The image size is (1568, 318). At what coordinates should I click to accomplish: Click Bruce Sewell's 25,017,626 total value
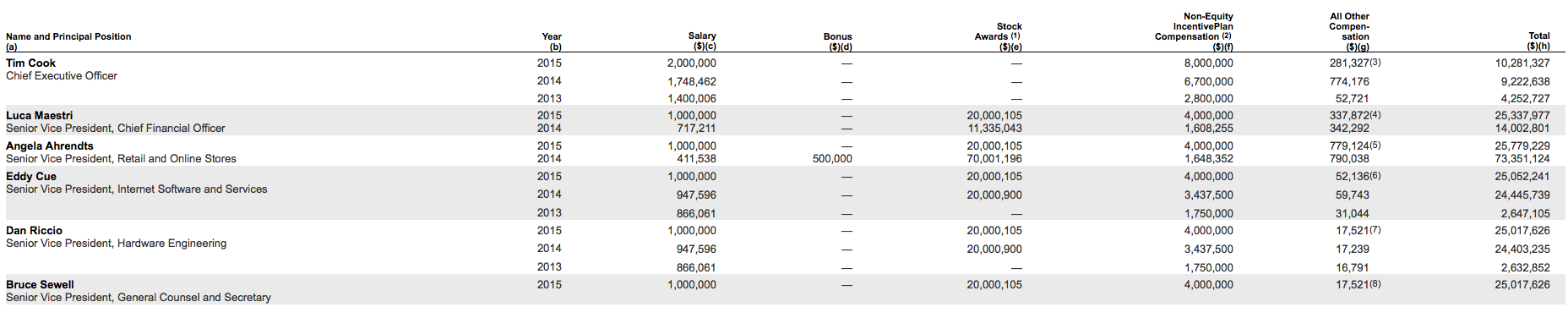tap(1522, 285)
